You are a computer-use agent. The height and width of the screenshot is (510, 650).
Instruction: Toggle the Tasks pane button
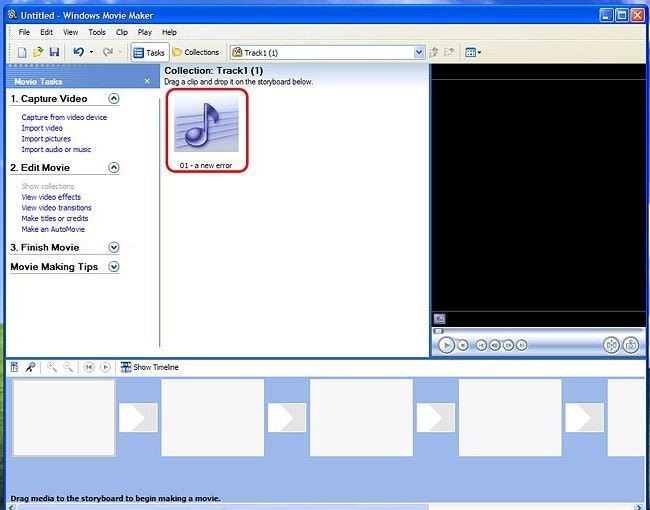149,53
